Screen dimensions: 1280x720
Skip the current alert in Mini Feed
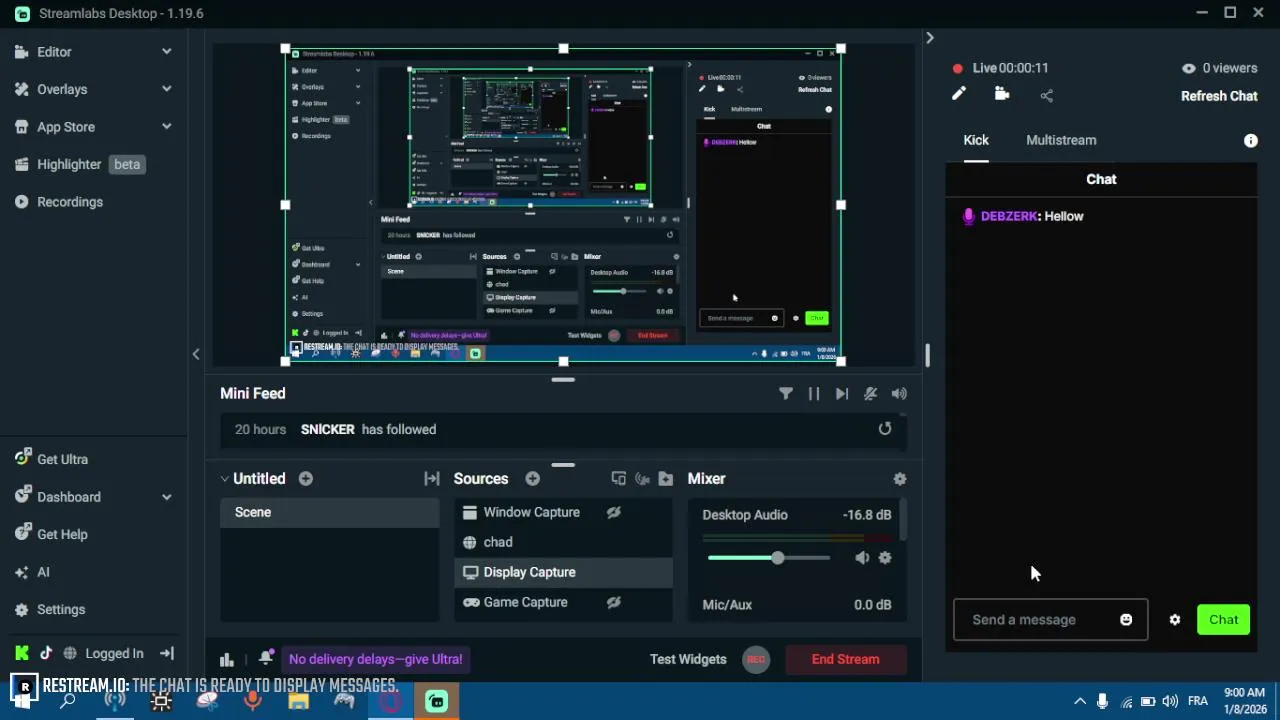click(842, 394)
